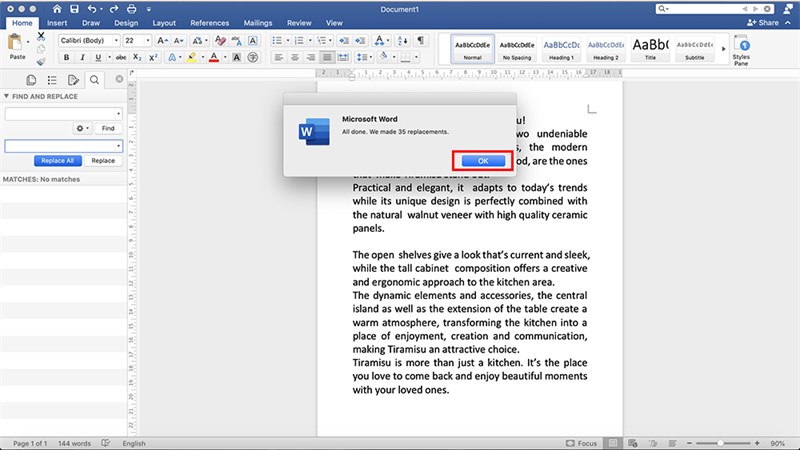Screen dimensions: 800x450
Task: Click the red Font Color button
Action: click(x=214, y=58)
